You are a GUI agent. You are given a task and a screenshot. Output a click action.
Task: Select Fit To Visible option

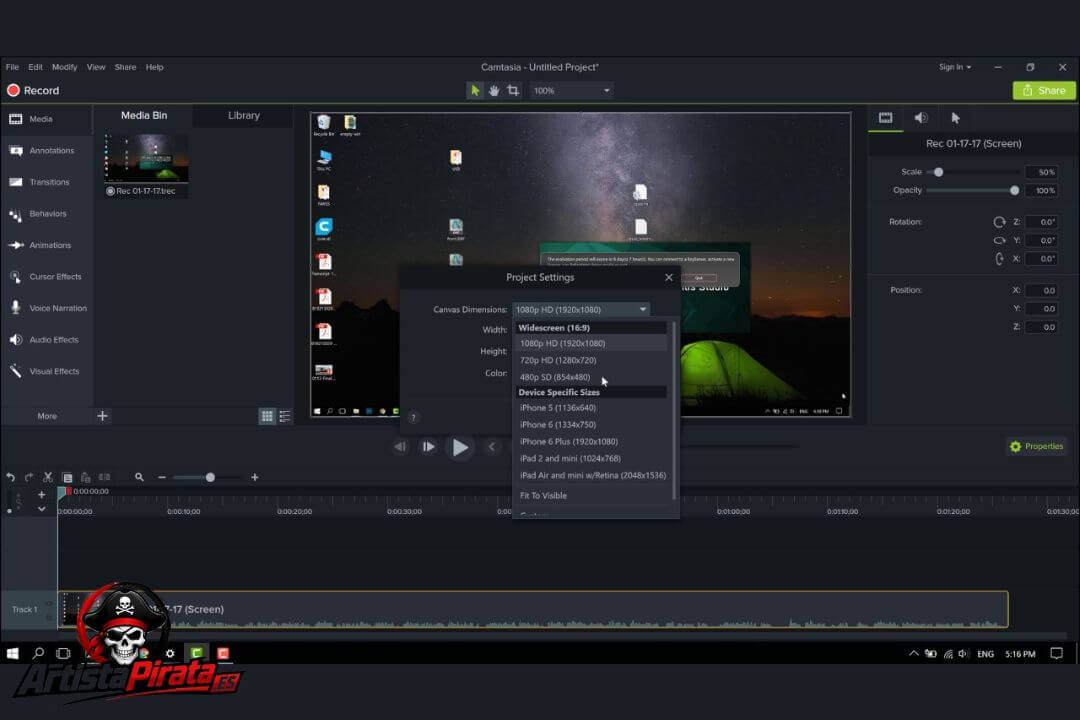tap(592, 495)
